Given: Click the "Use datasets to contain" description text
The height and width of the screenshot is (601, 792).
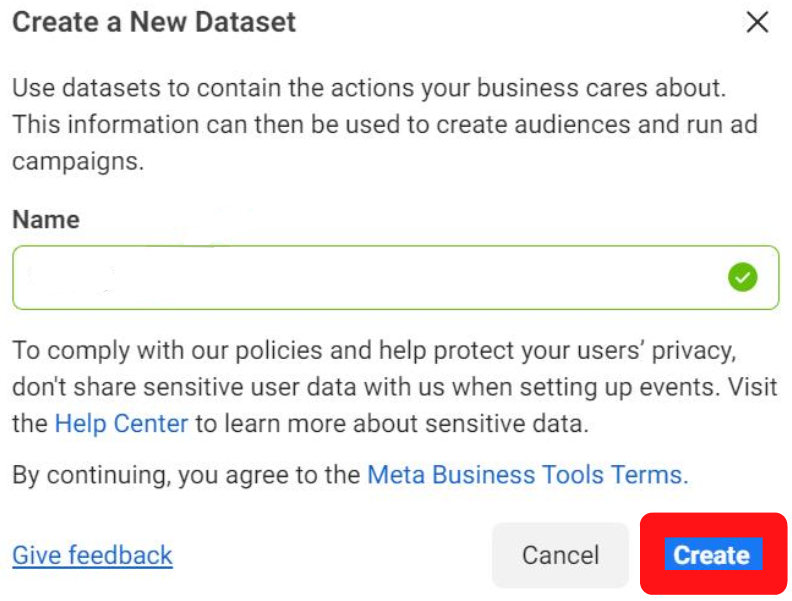Looking at the screenshot, I should point(150,88).
